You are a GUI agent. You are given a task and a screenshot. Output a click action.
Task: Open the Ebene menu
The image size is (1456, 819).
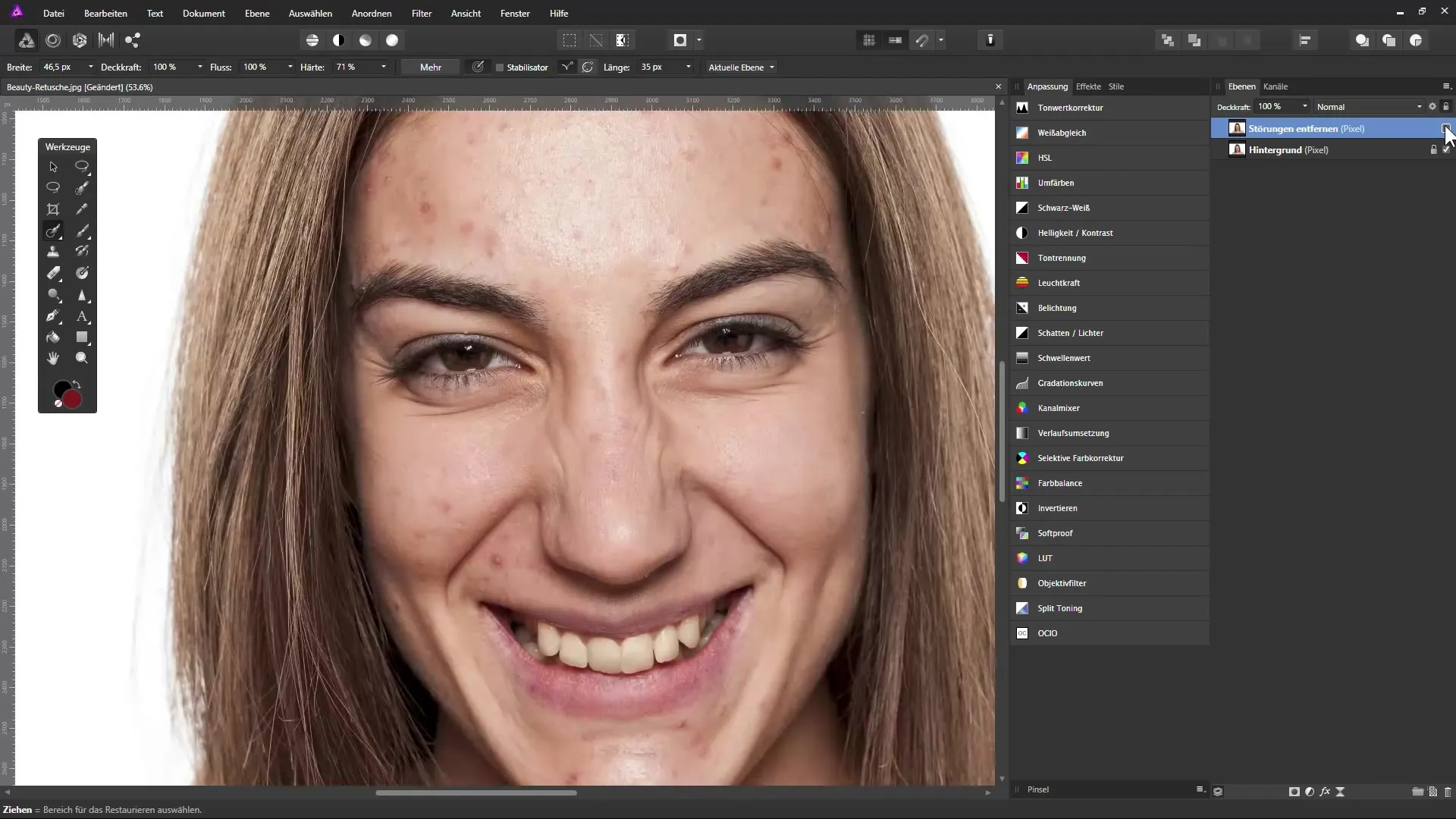pyautogui.click(x=257, y=14)
